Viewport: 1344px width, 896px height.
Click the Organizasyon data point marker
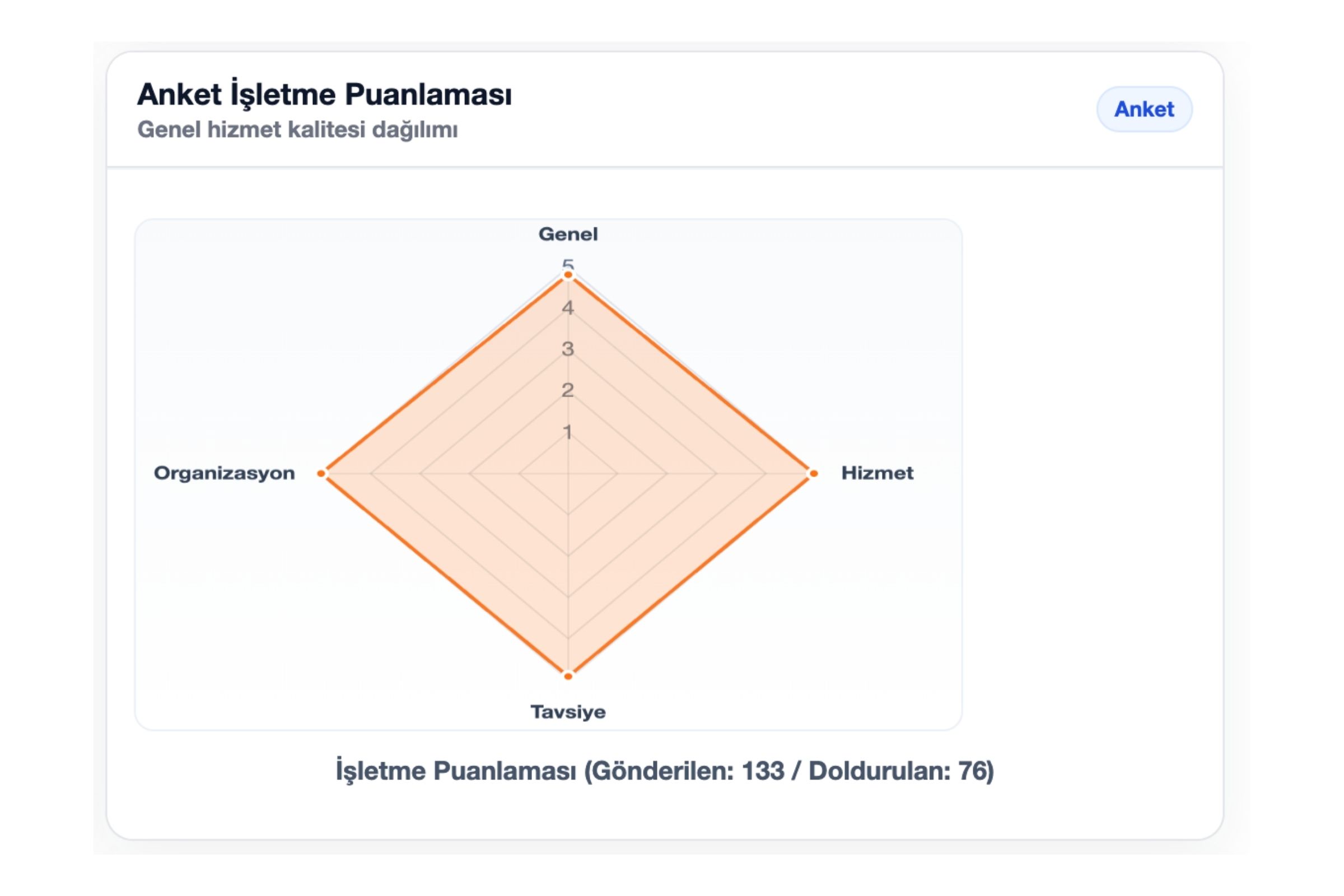pos(321,473)
